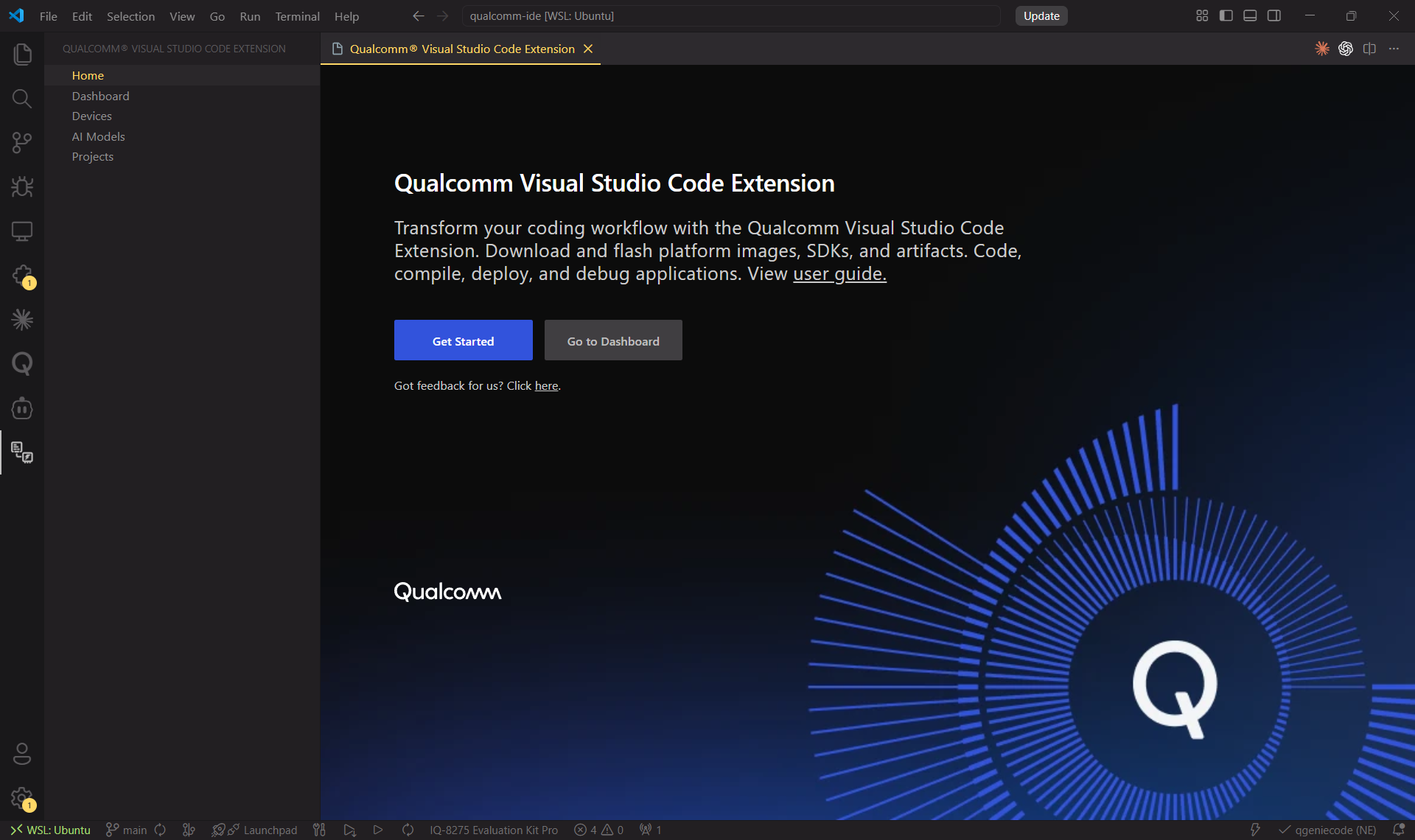1415x840 pixels.
Task: Open the Qualcomm extension activity bar icon
Action: coord(22,452)
